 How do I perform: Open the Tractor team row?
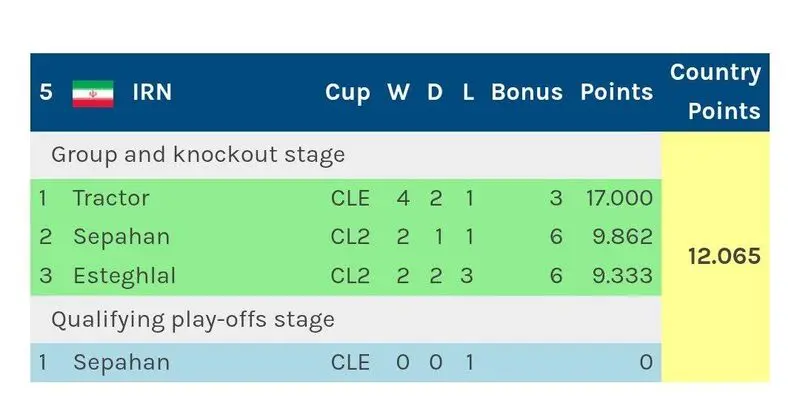[x=346, y=198]
